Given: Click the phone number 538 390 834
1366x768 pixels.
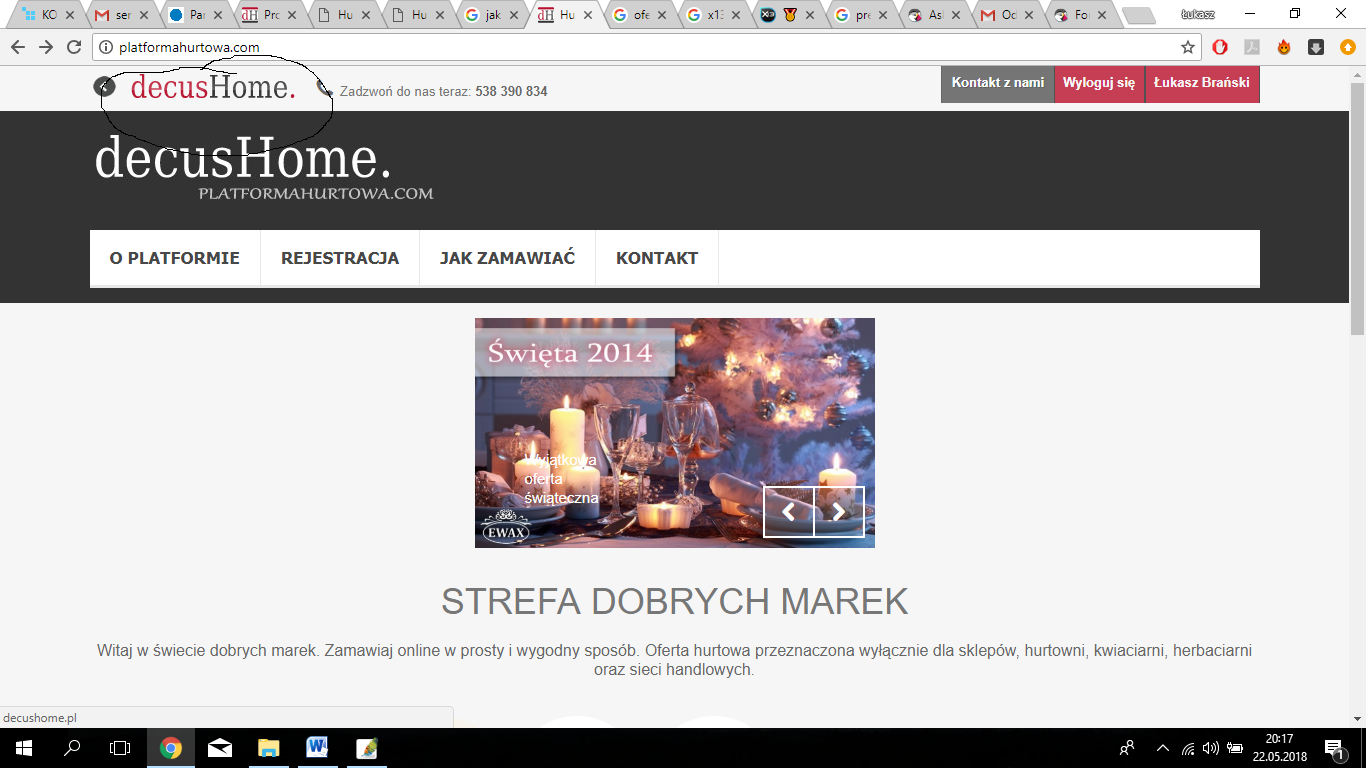Looking at the screenshot, I should 511,92.
